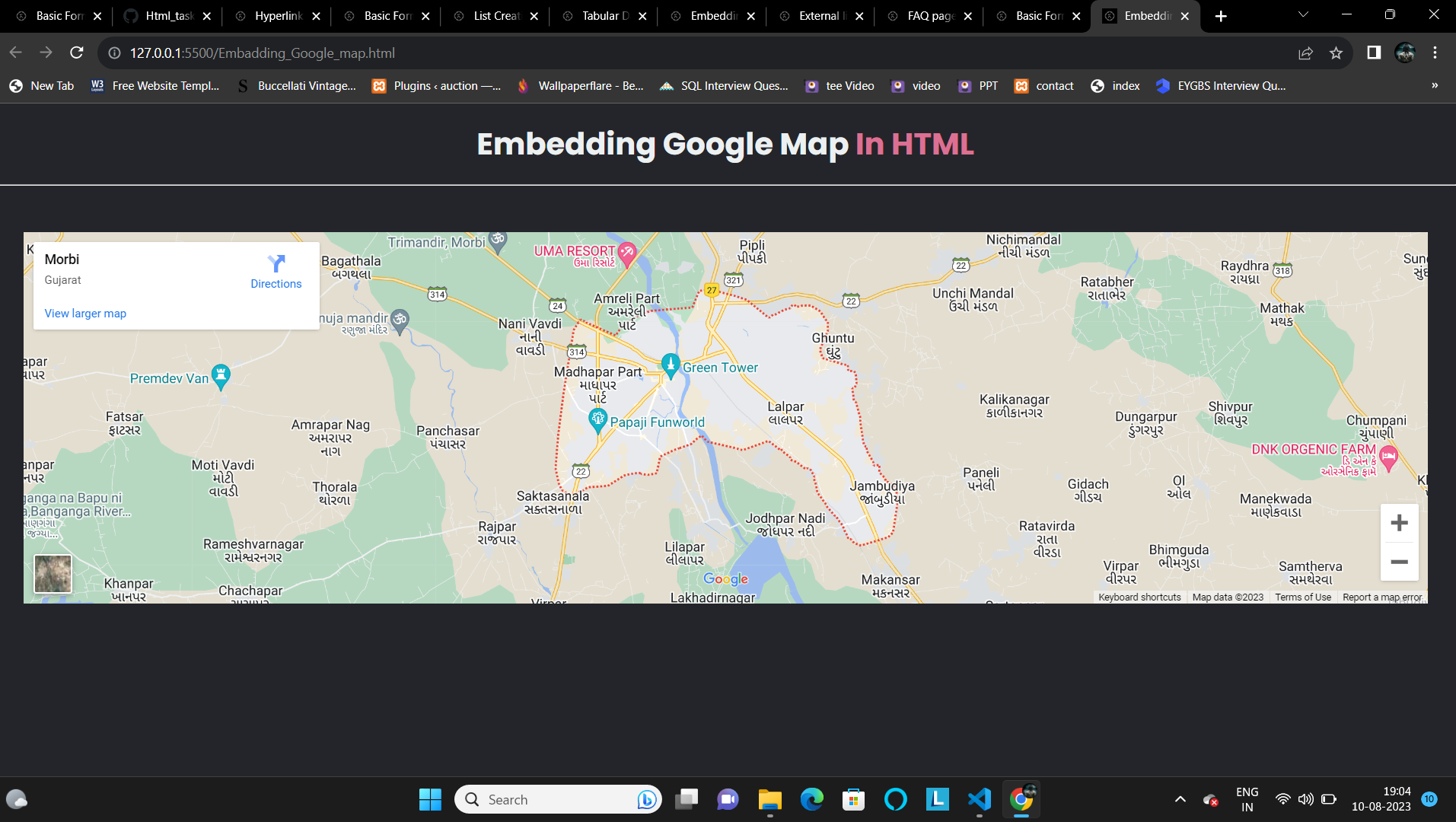Expand hidden bookmarks with the chevron
The width and height of the screenshot is (1456, 822).
point(1434,86)
